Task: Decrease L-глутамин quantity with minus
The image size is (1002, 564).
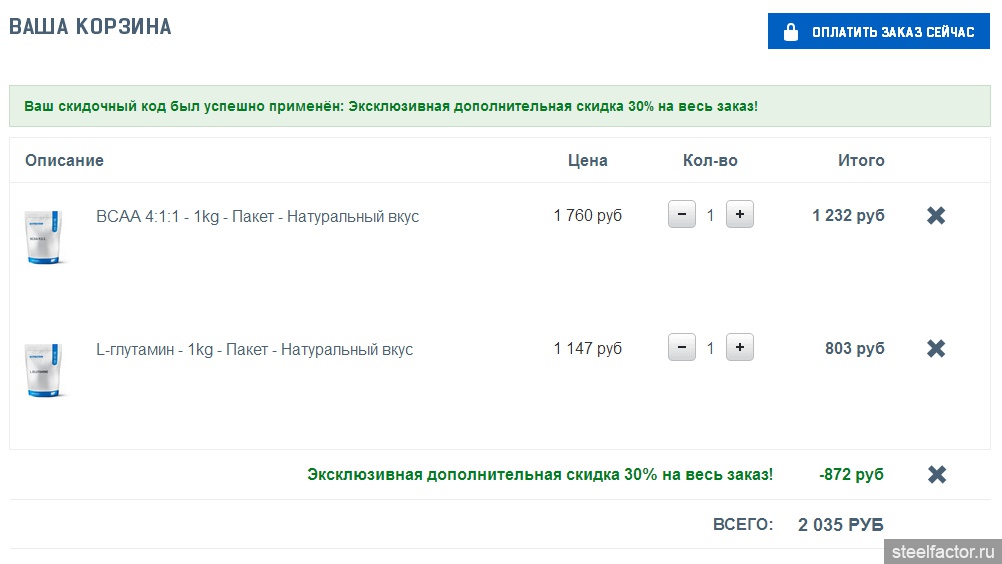Action: [681, 348]
